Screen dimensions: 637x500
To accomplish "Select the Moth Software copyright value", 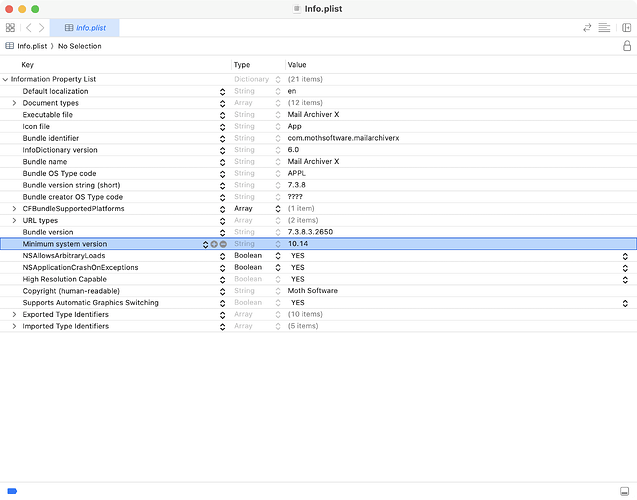I will (313, 291).
